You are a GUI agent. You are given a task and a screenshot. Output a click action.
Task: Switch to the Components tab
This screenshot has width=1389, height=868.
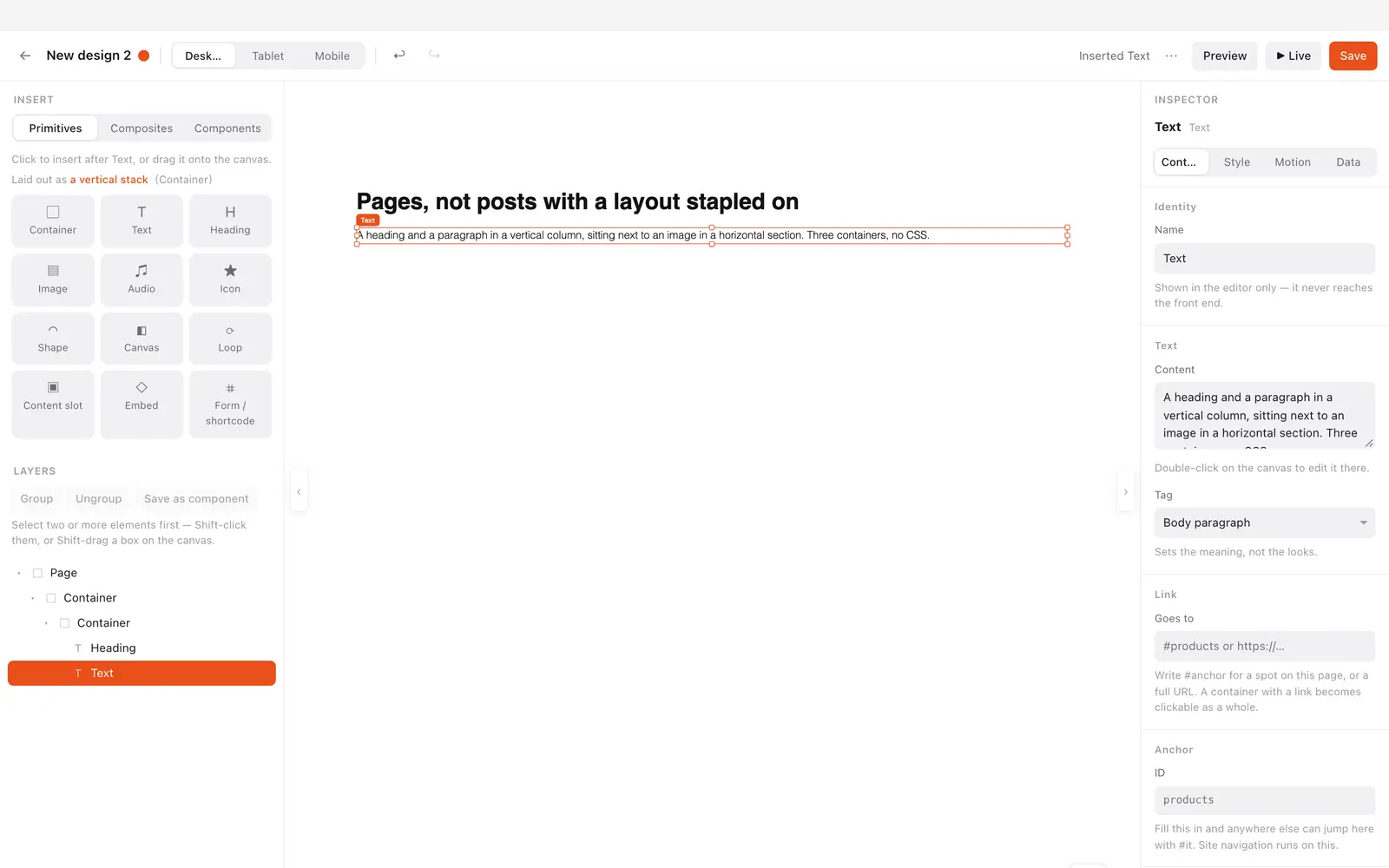(227, 128)
